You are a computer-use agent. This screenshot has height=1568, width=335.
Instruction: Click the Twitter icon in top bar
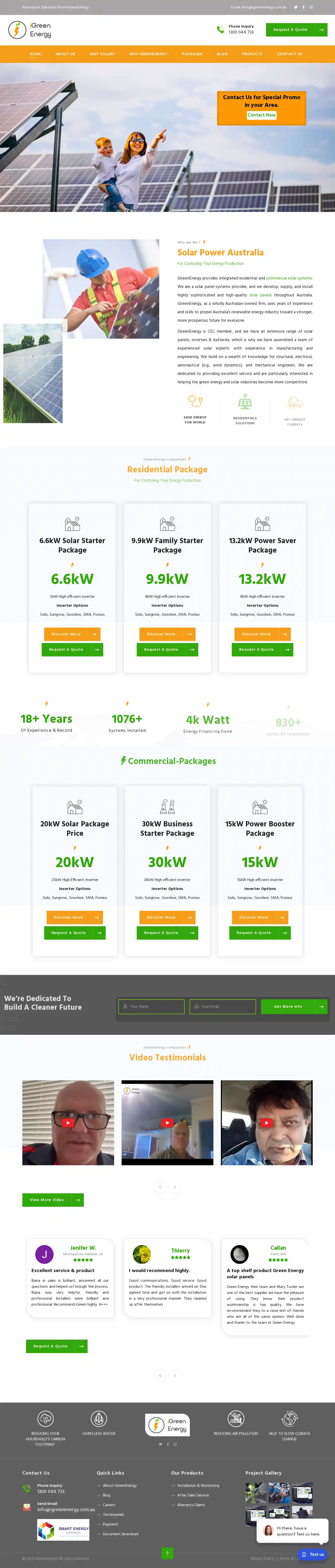click(x=296, y=7)
